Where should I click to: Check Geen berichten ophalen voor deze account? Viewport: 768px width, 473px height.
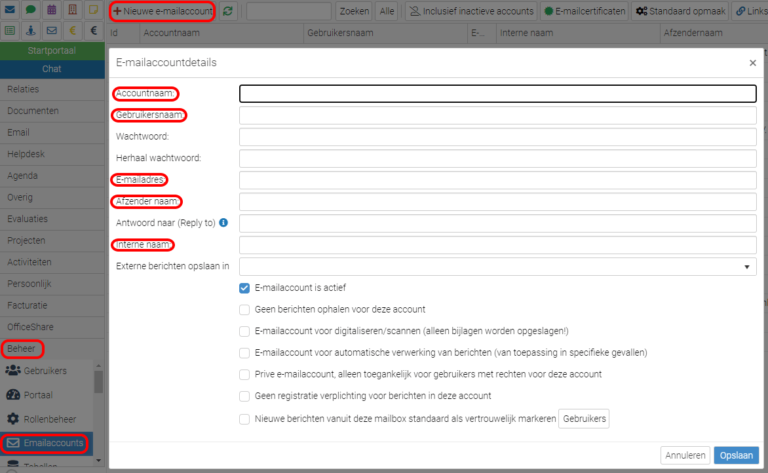pyautogui.click(x=244, y=309)
